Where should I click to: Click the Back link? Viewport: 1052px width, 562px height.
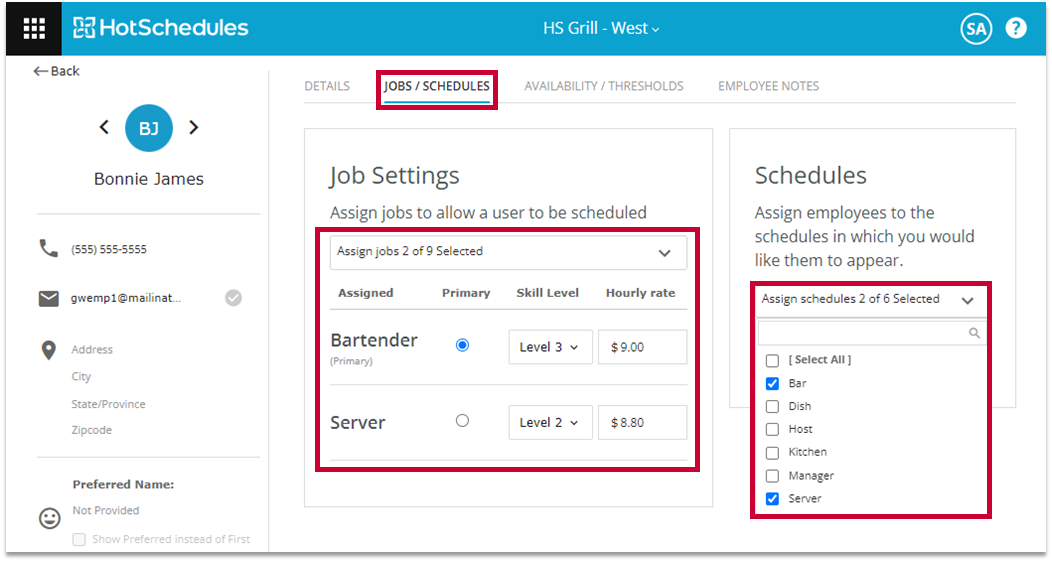(x=56, y=71)
